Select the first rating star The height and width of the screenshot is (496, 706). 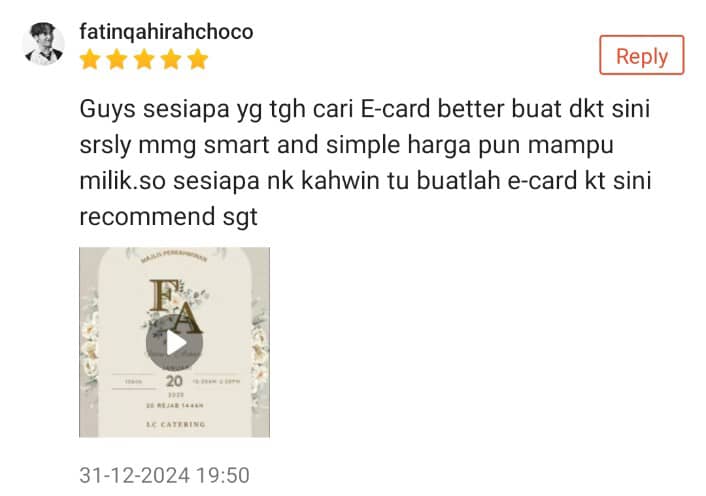pyautogui.click(x=90, y=59)
